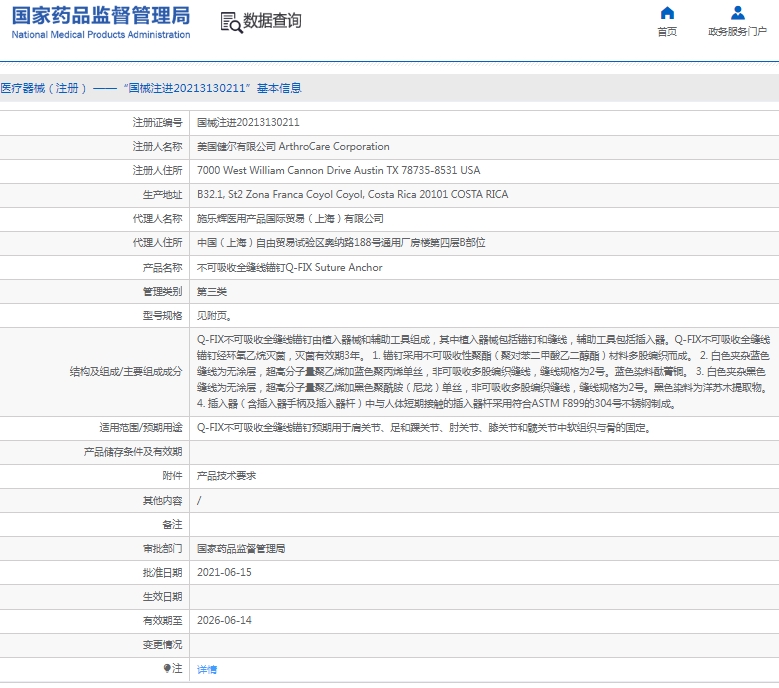Click expiry date 2026-06-14

(224, 620)
